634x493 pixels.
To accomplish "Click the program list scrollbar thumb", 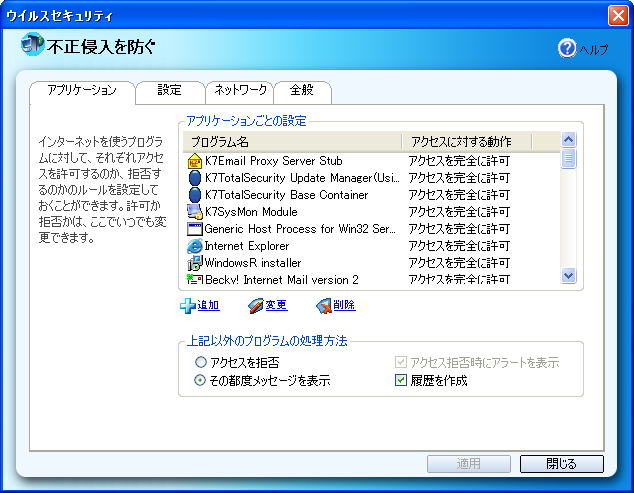I will pos(568,159).
